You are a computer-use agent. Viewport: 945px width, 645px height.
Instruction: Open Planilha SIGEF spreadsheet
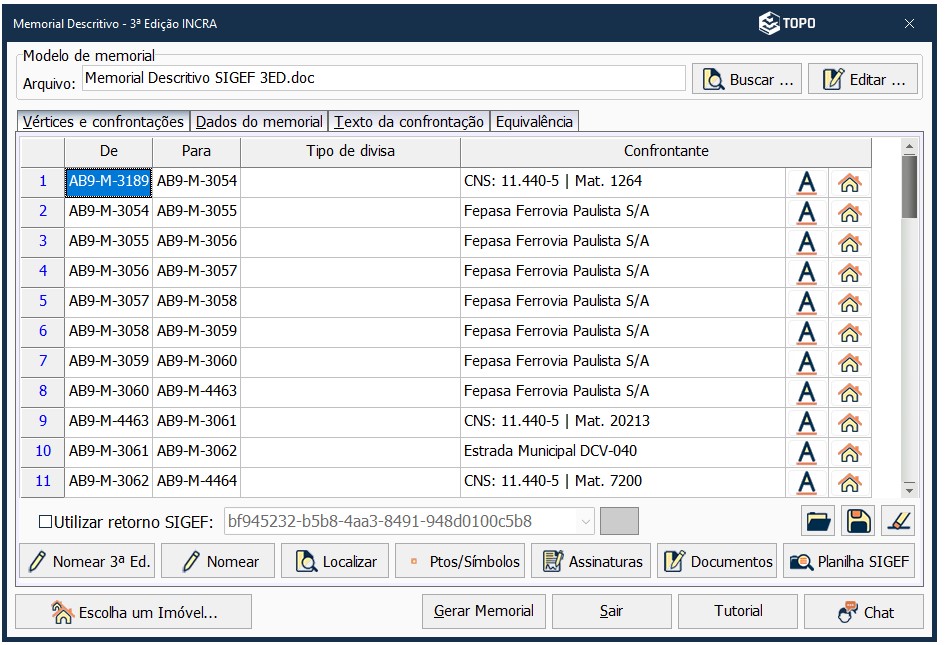click(849, 562)
